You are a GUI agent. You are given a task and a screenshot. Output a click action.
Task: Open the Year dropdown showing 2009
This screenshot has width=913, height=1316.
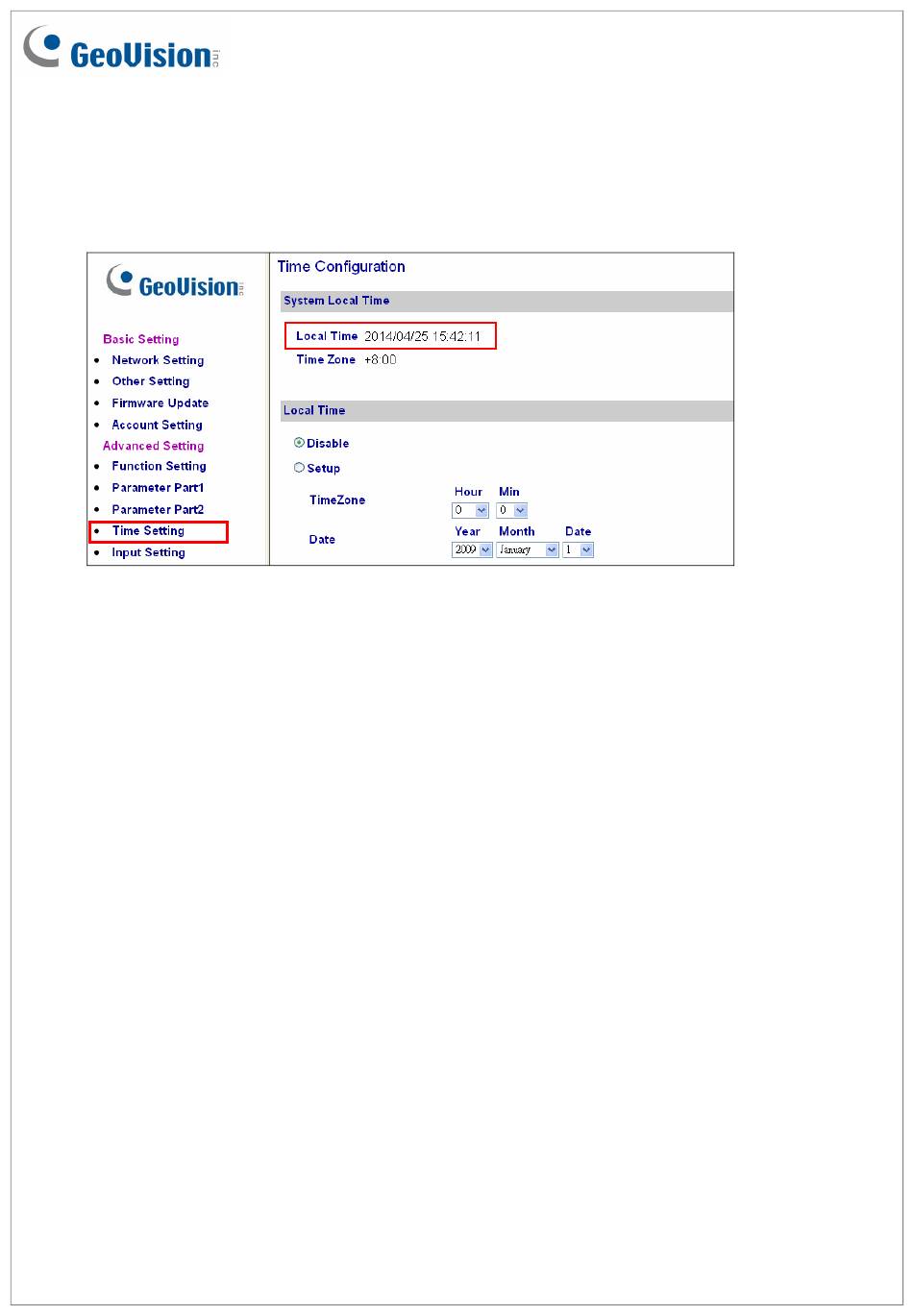pos(472,550)
